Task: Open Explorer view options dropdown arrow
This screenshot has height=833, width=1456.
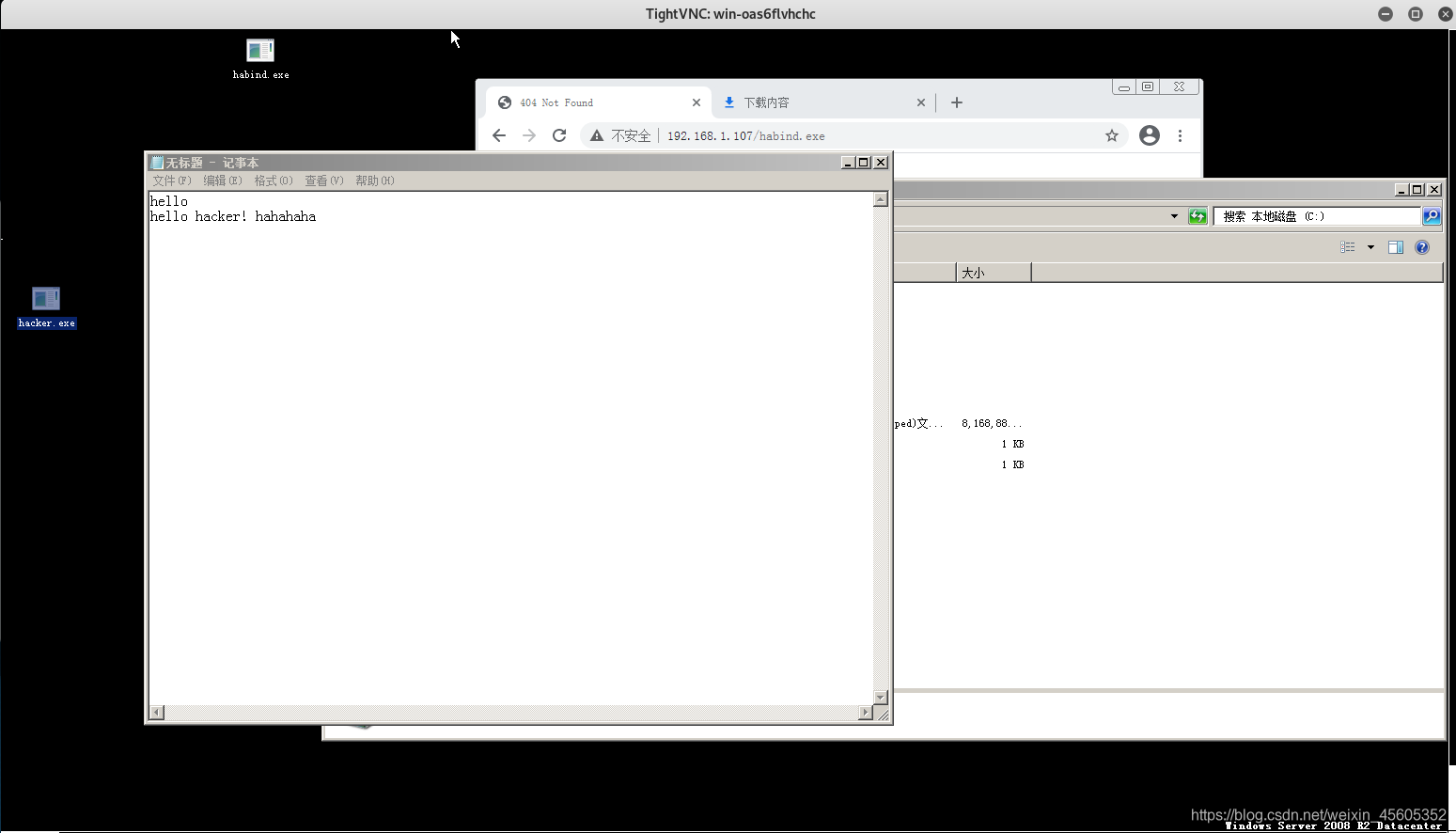Action: 1370,247
